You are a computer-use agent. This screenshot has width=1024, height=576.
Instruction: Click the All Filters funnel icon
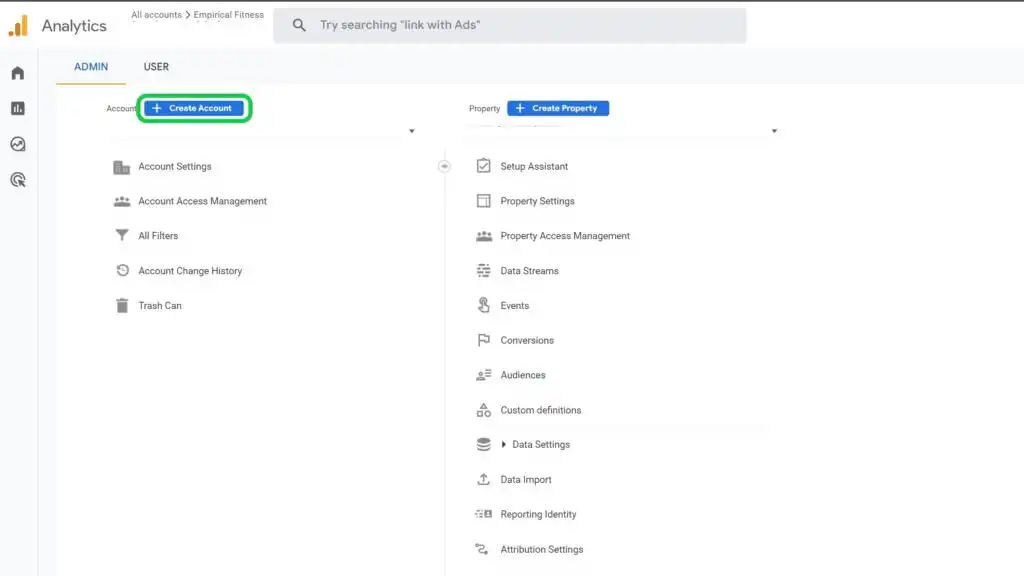[x=122, y=236]
